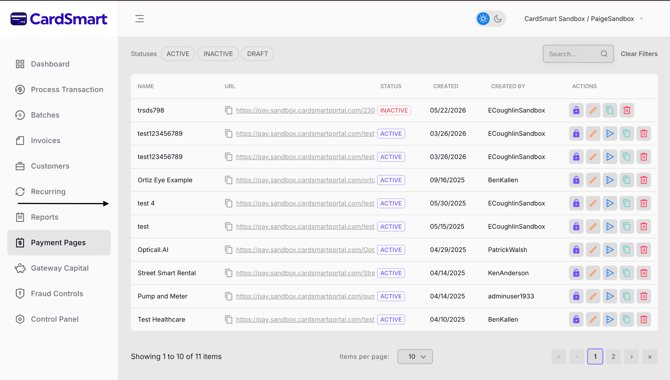This screenshot has height=380, width=670.
Task: Launch play icon for Opticall.AI row
Action: coord(610,250)
